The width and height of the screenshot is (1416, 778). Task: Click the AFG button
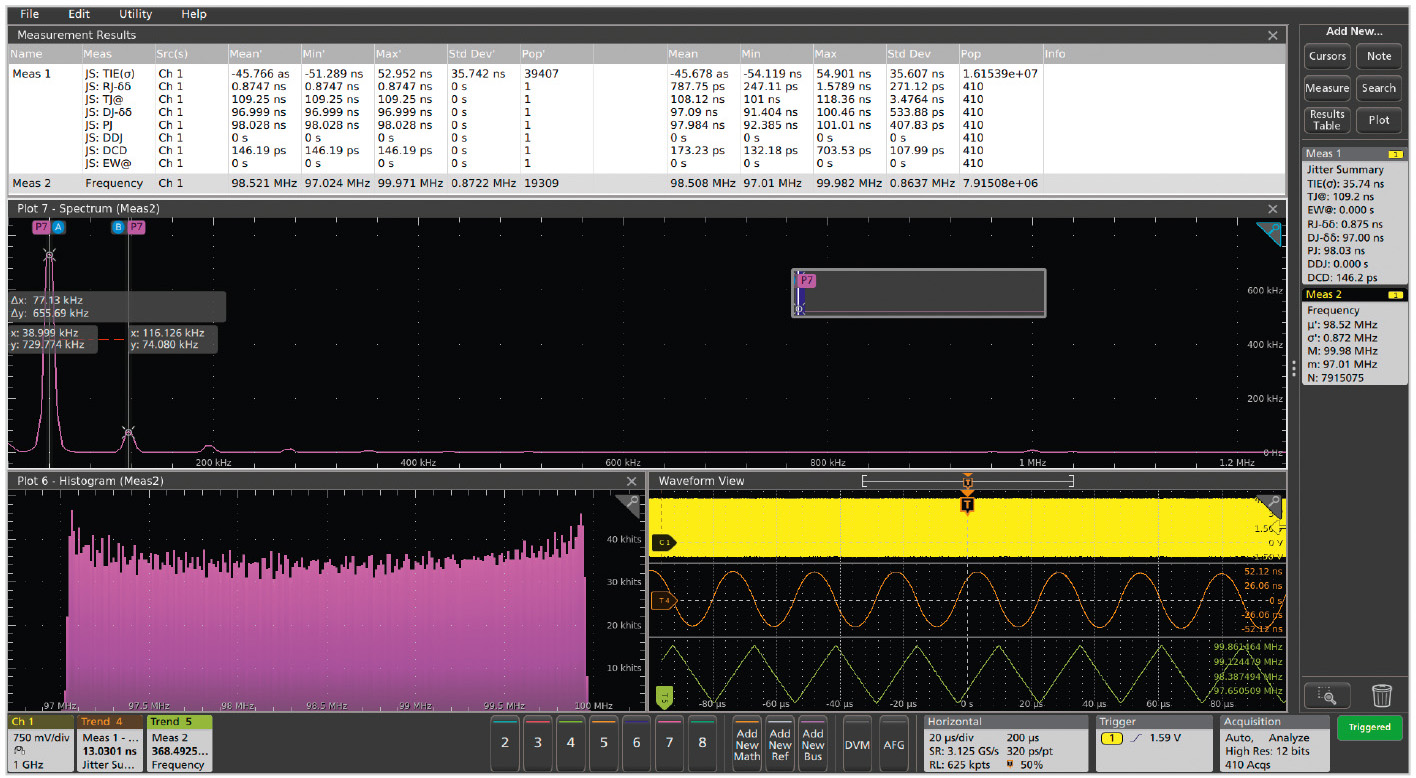pos(893,741)
